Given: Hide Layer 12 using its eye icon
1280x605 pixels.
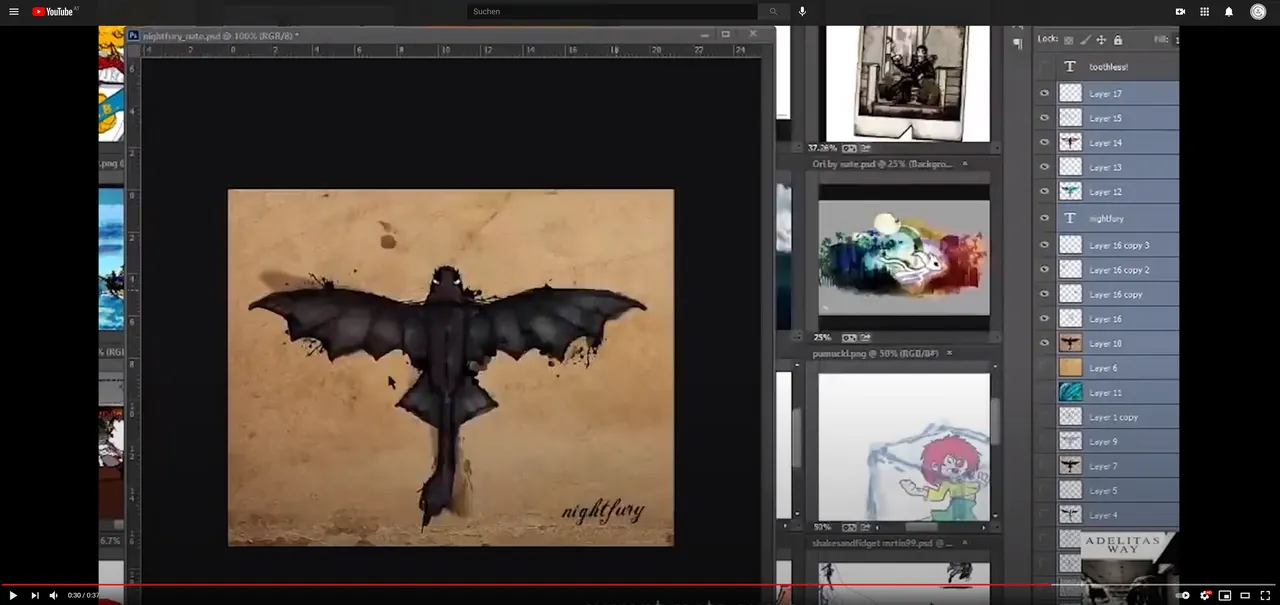Looking at the screenshot, I should 1045,191.
